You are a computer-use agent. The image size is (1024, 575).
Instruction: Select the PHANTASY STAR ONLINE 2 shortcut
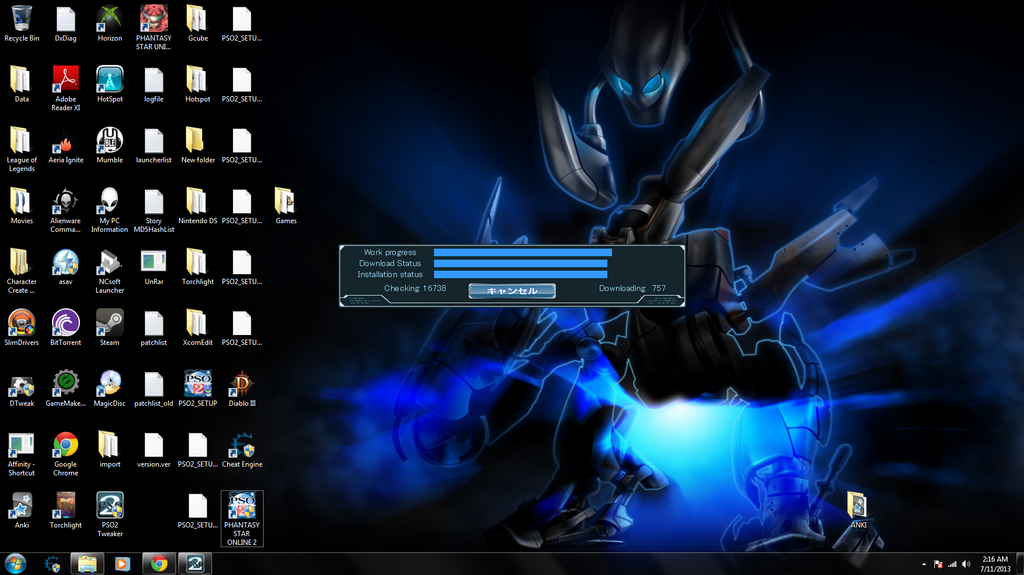[242, 518]
